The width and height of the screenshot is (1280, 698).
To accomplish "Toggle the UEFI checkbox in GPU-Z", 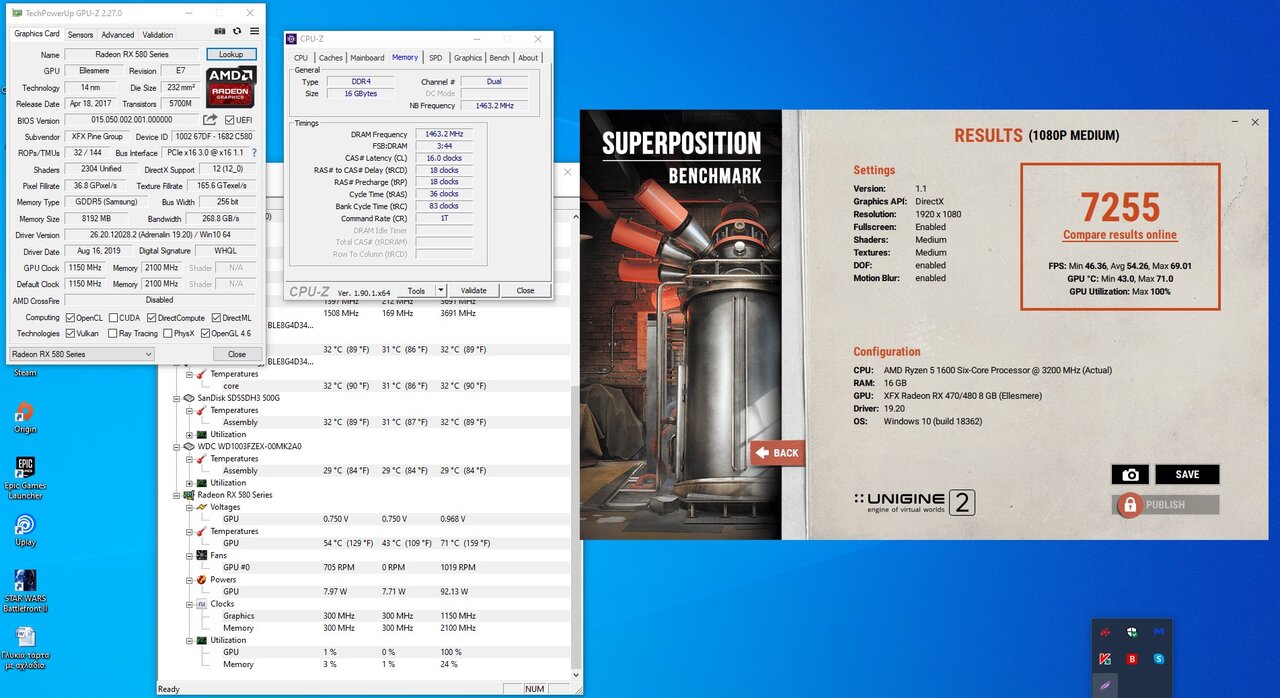I will (x=230, y=120).
